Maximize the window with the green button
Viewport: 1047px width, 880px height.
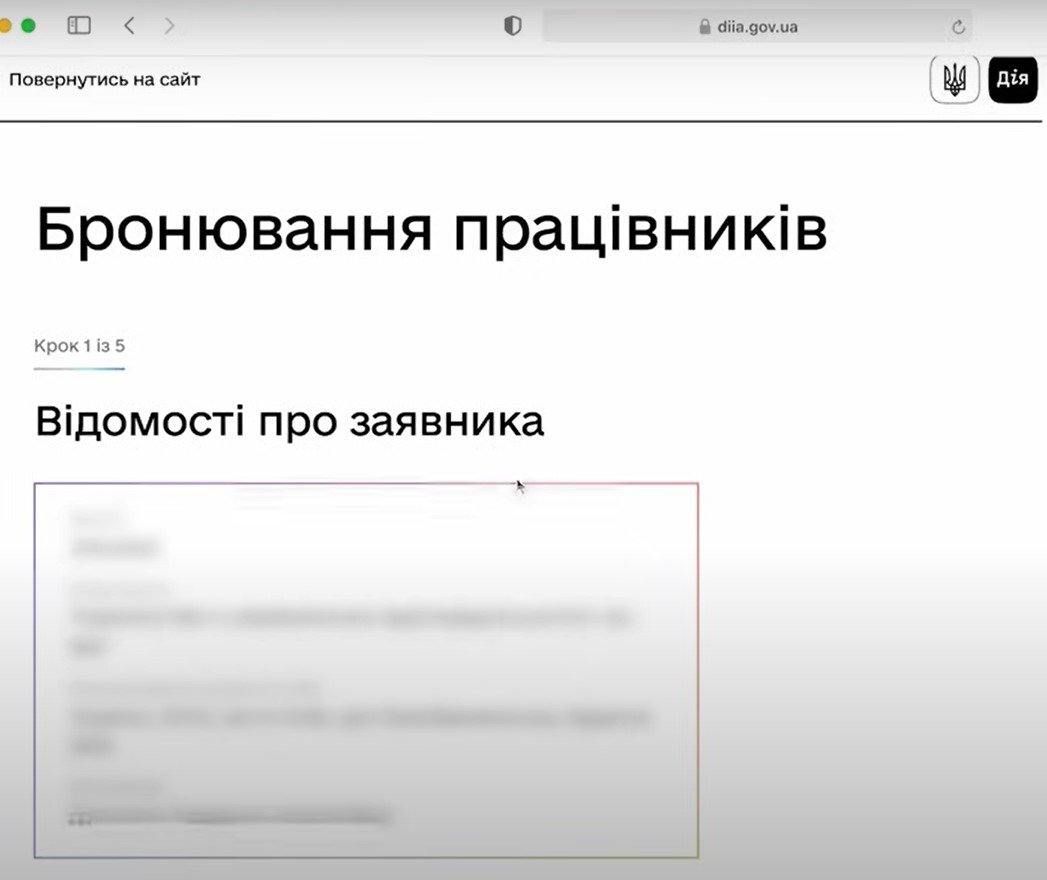click(28, 26)
